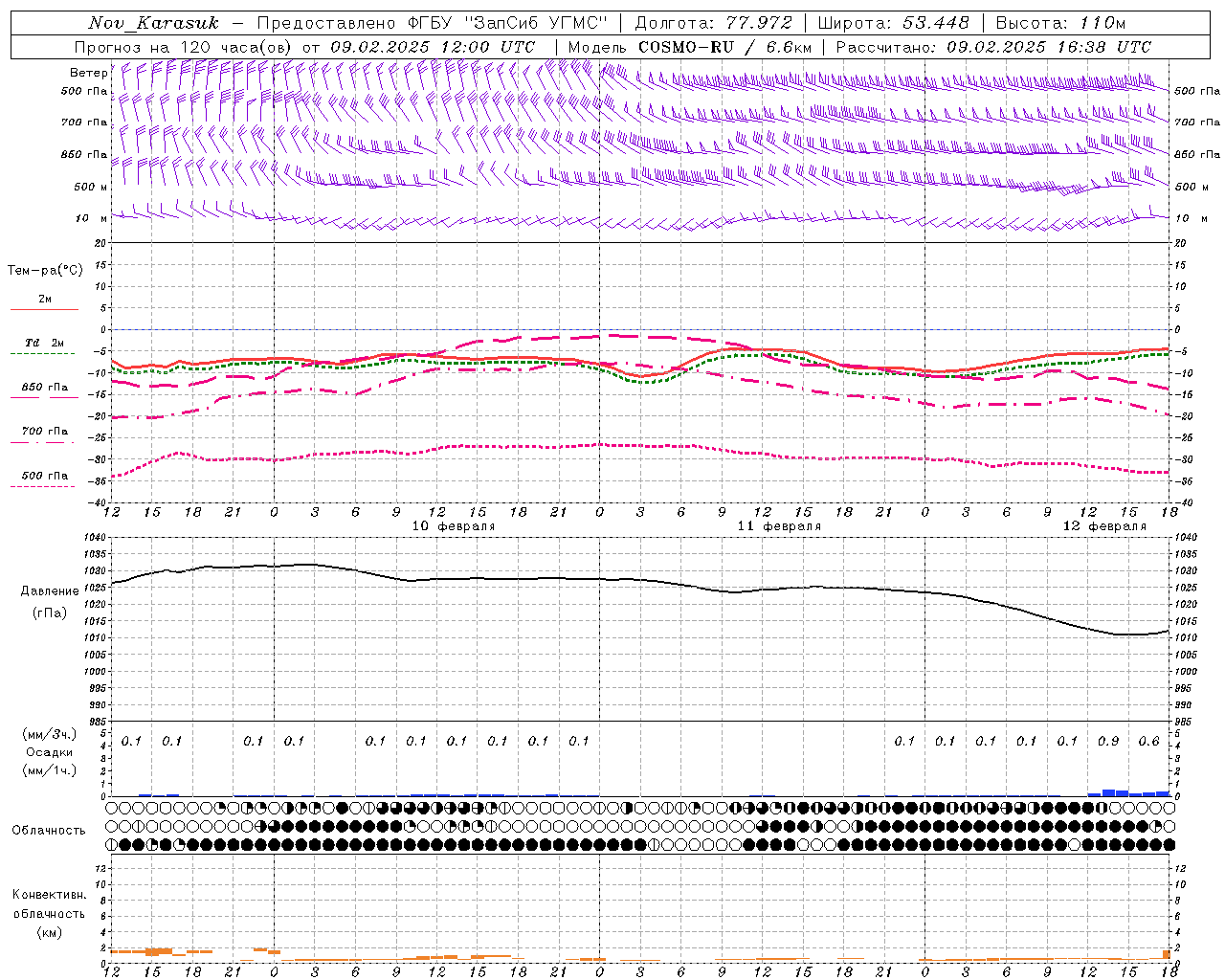Click the Td 2м dew point legend entry
Image resolution: width=1225 pixels, height=980 pixels.
(44, 343)
